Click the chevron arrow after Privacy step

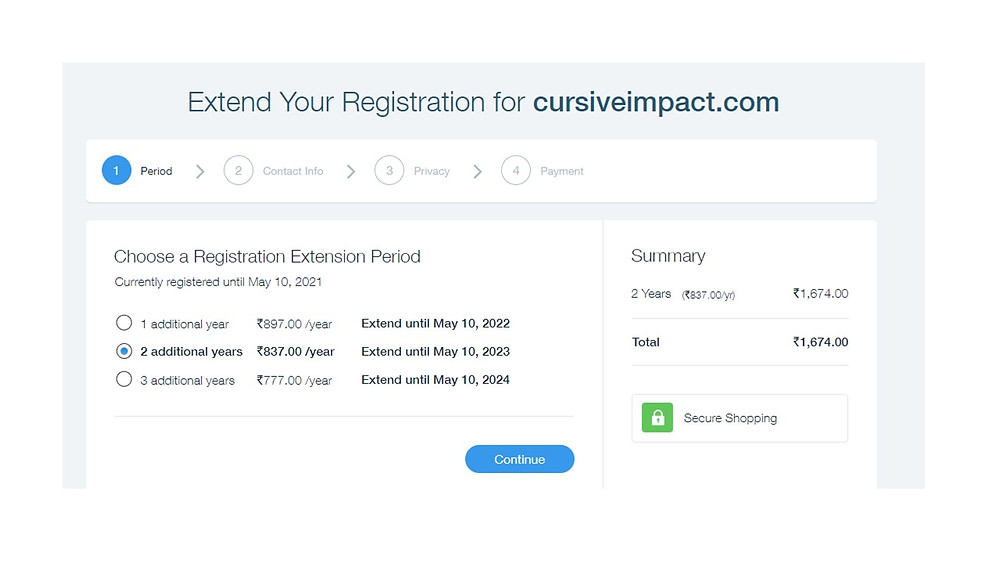[x=477, y=171]
